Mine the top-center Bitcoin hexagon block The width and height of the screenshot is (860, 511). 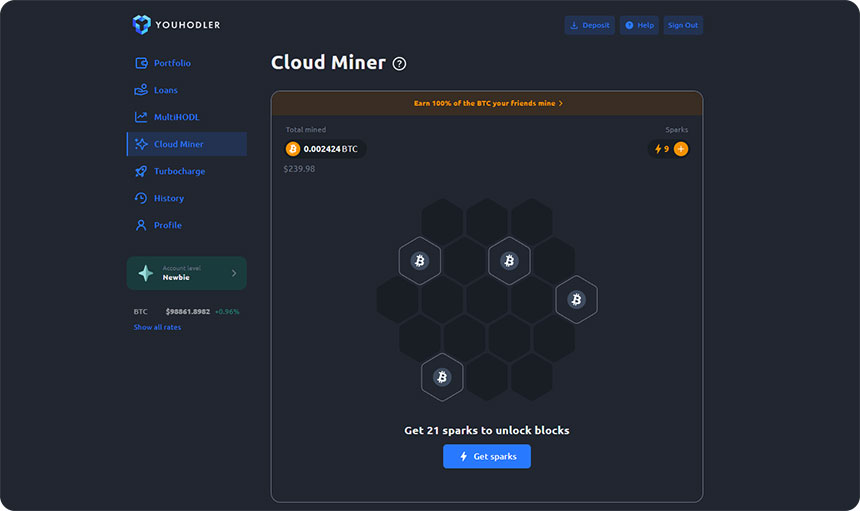[x=510, y=260]
